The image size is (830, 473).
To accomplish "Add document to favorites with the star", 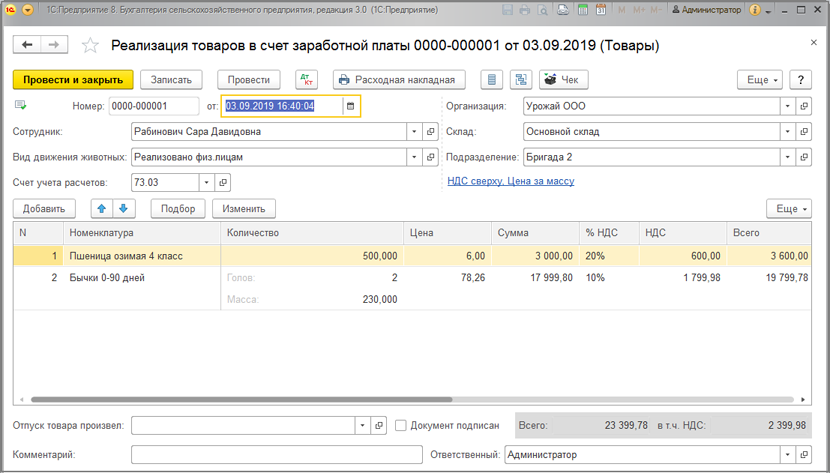I will [90, 46].
